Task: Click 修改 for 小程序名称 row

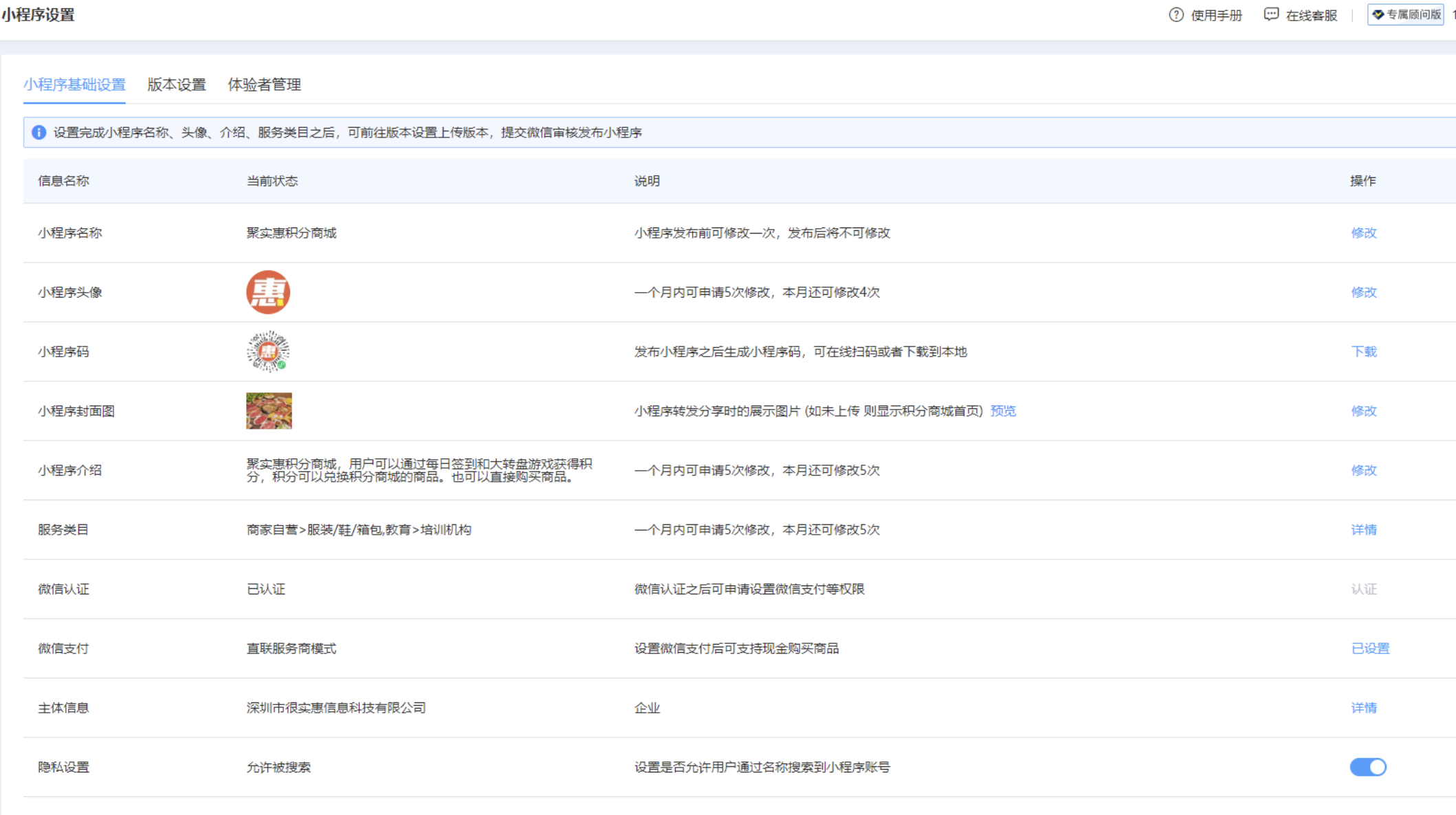Action: pyautogui.click(x=1363, y=233)
